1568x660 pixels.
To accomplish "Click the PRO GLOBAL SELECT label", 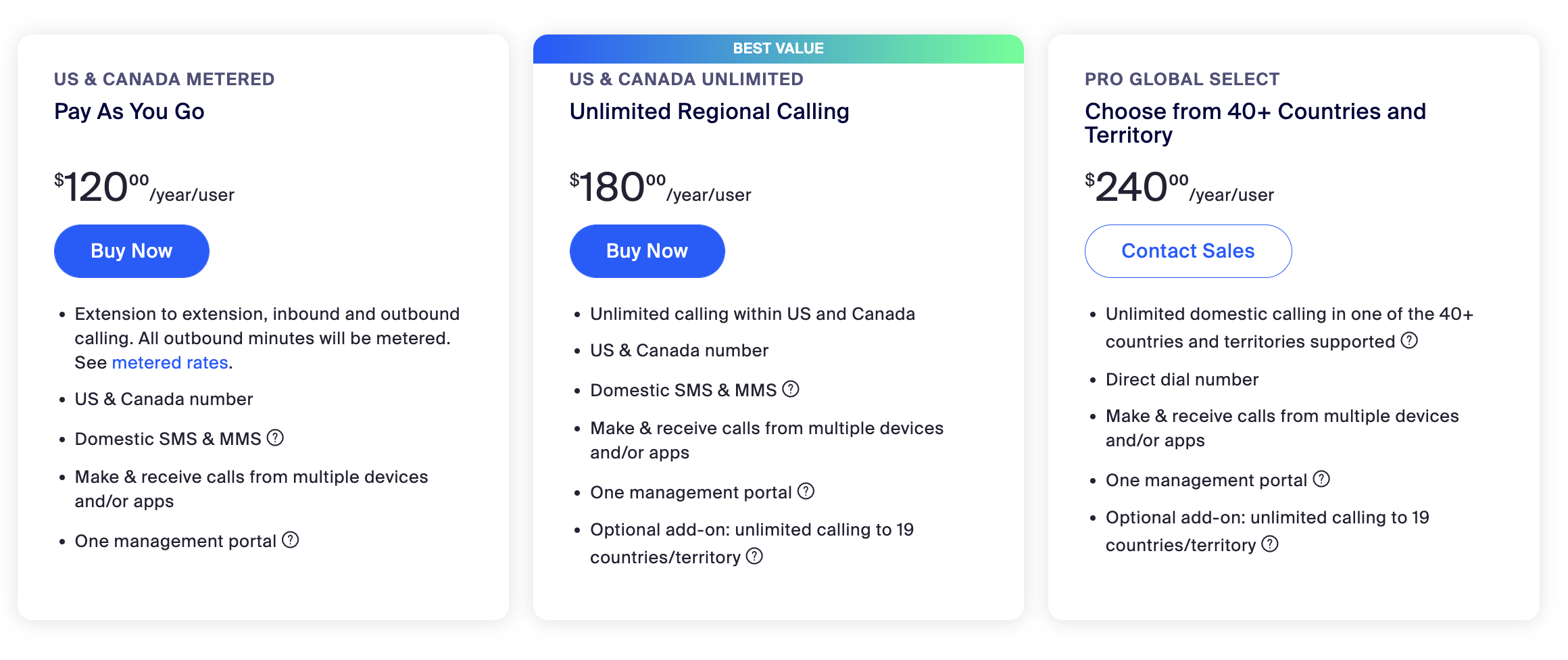I will point(1182,79).
